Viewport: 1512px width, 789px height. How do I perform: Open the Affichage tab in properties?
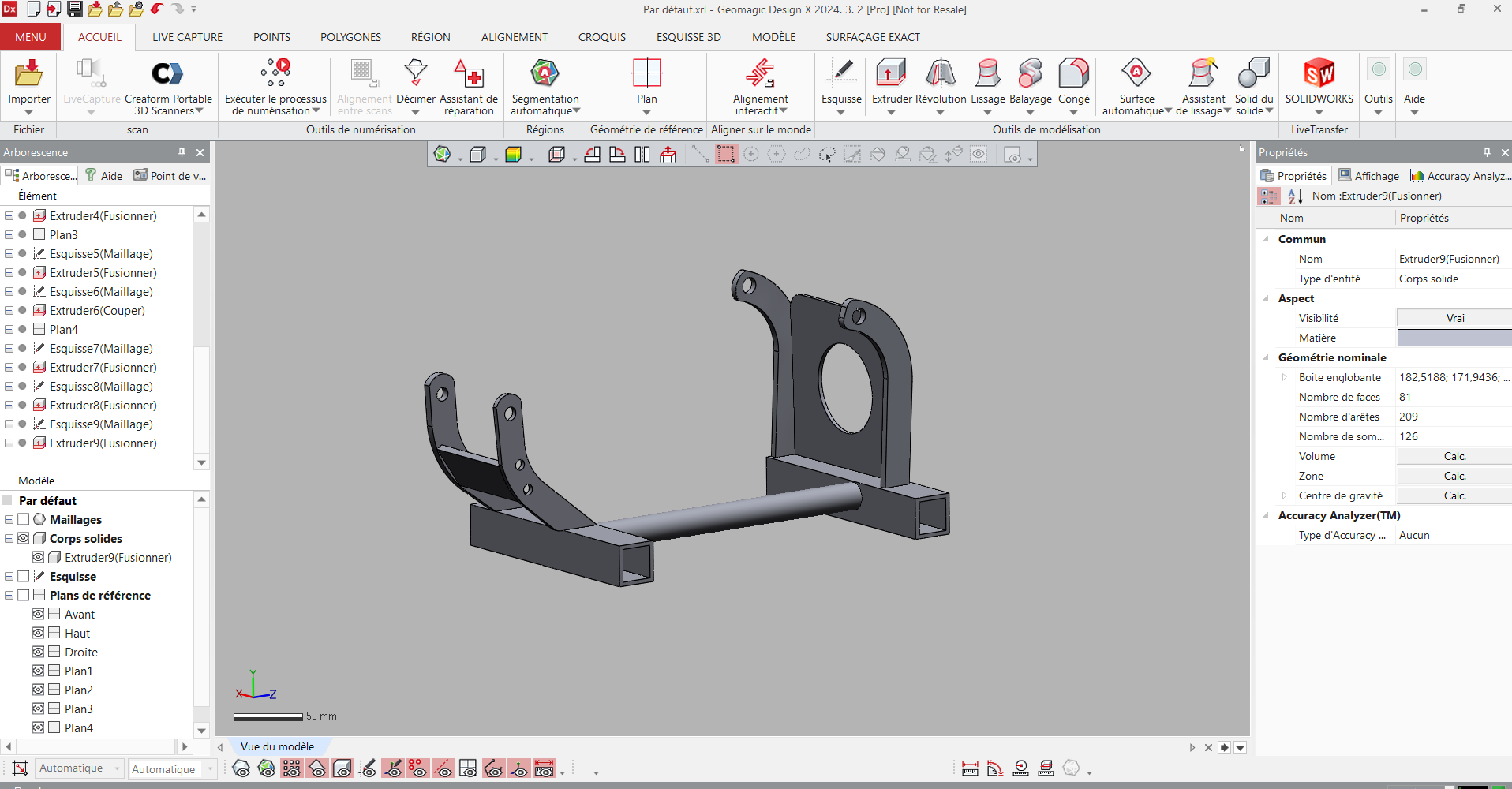1368,176
